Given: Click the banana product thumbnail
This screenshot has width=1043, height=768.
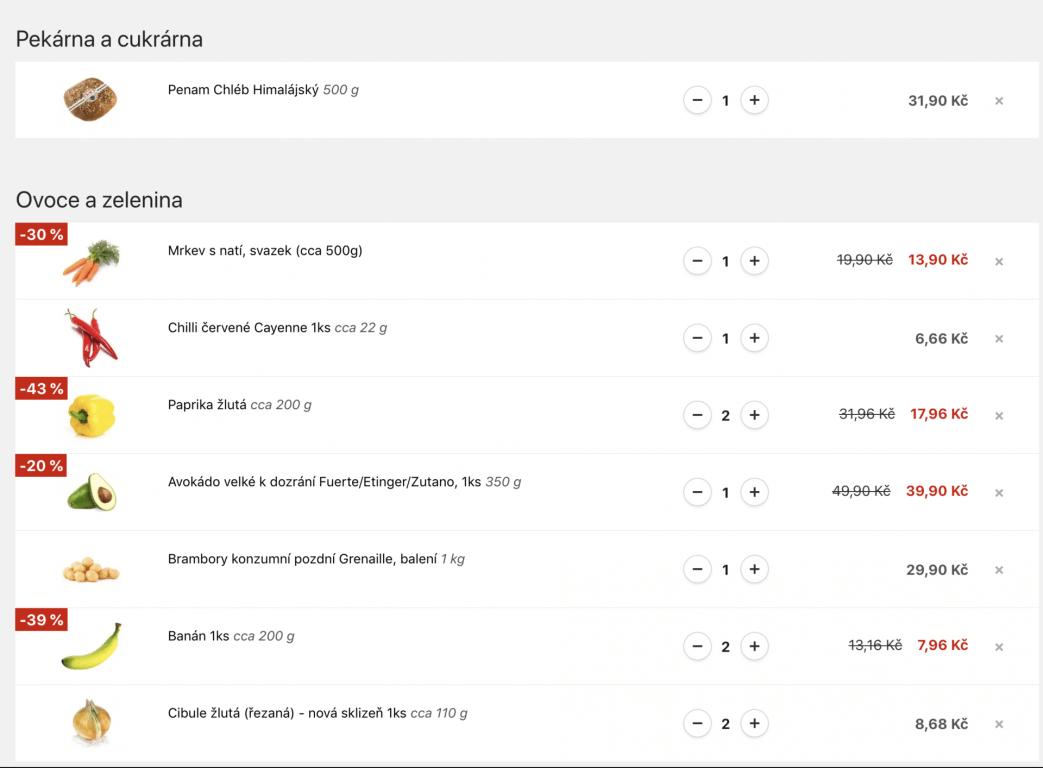Looking at the screenshot, I should (91, 646).
